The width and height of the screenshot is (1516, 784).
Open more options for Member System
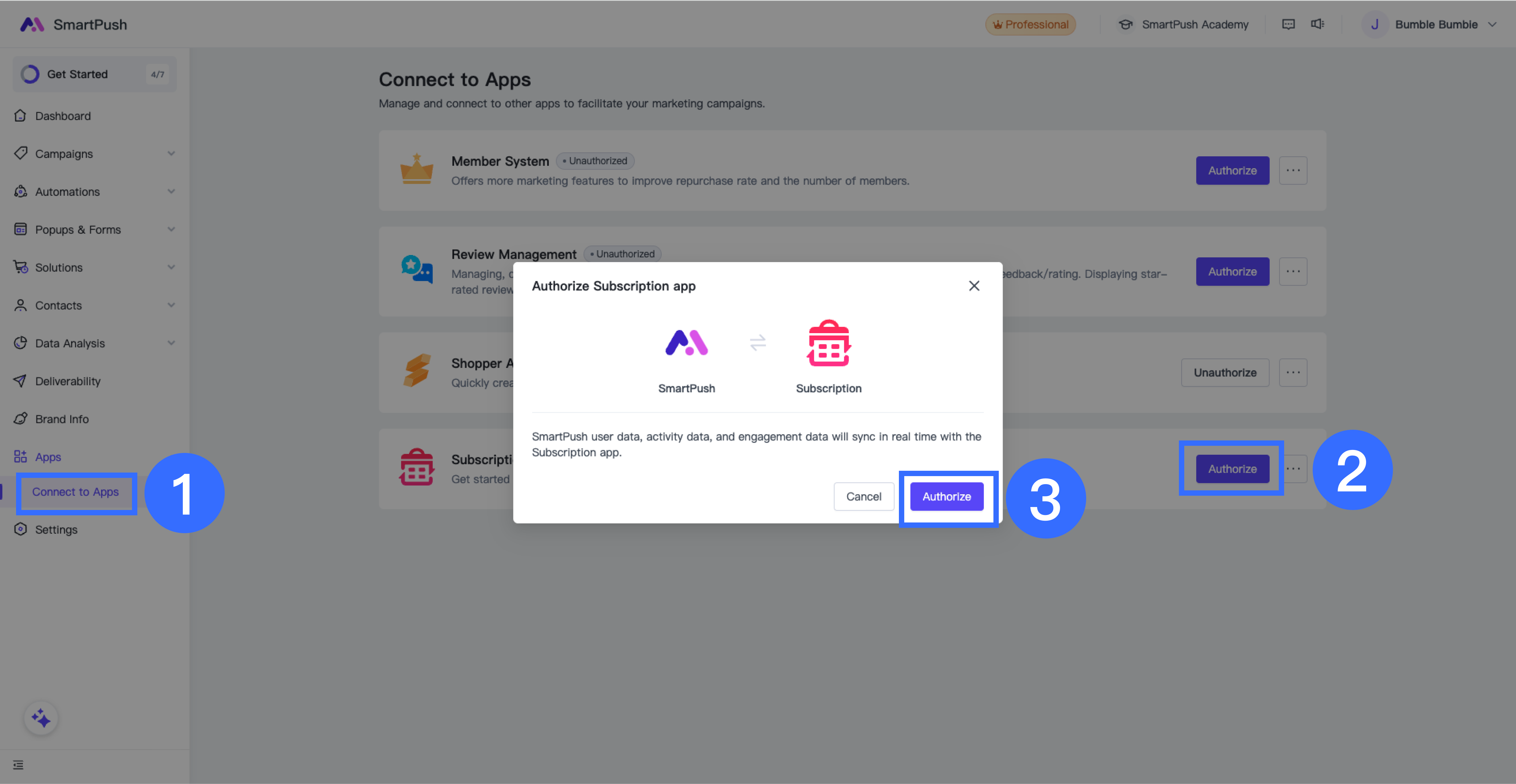pyautogui.click(x=1293, y=170)
